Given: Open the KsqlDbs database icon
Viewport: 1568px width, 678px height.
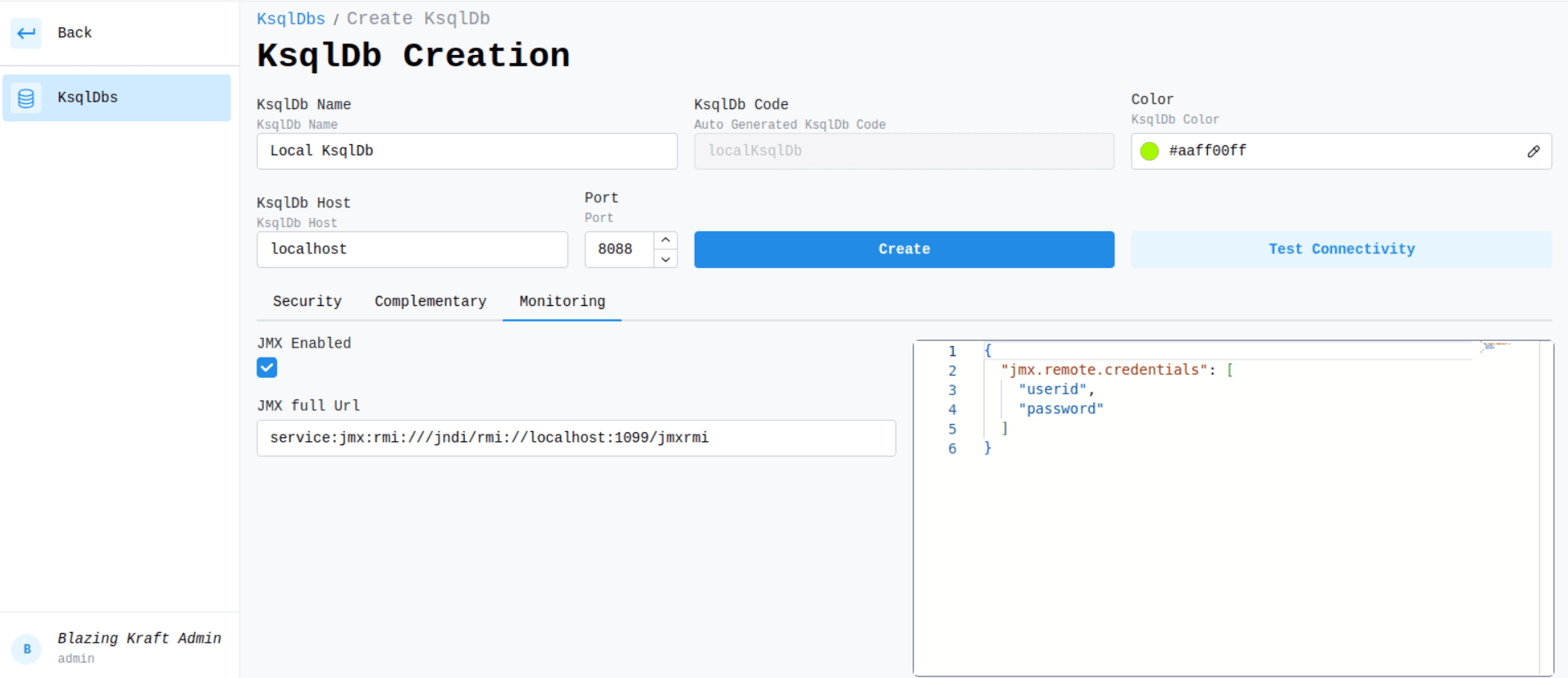Looking at the screenshot, I should click(x=26, y=98).
